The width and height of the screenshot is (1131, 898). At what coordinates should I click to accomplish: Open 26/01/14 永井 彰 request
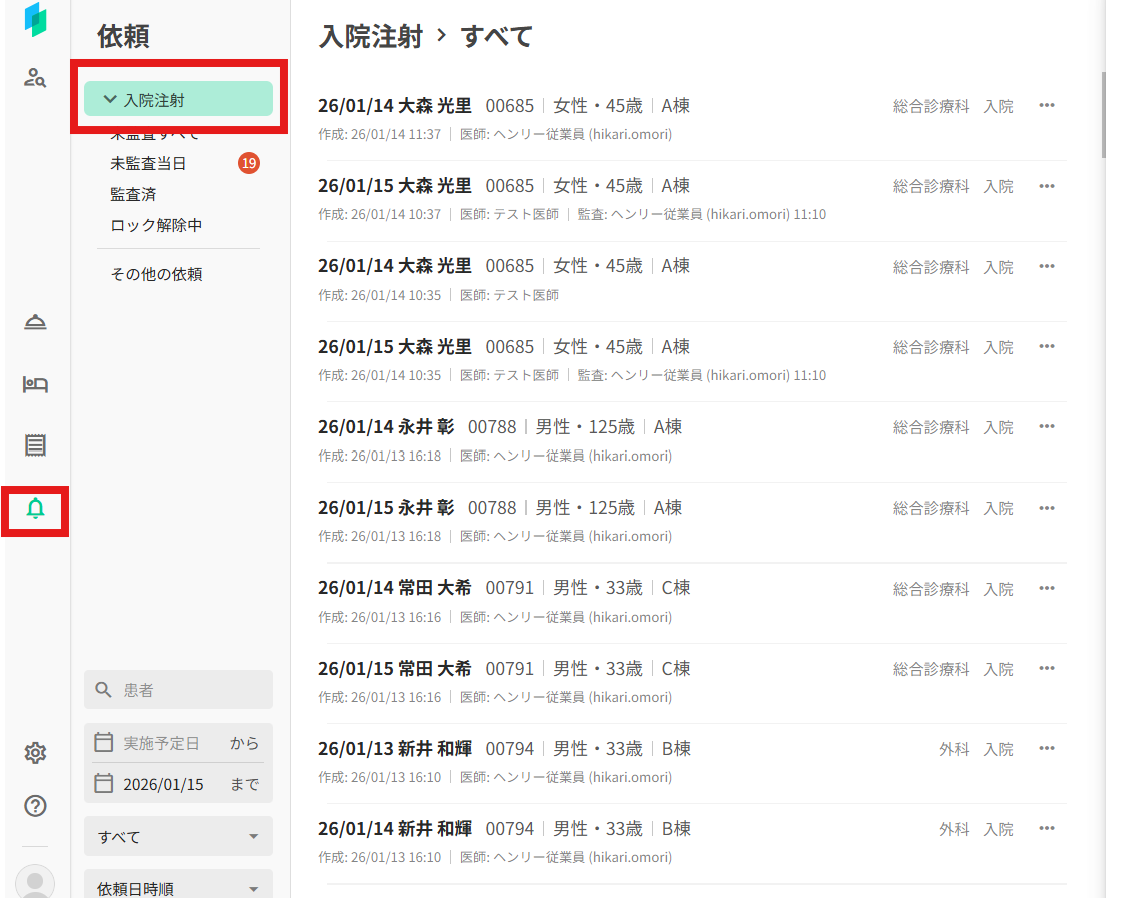(692, 441)
